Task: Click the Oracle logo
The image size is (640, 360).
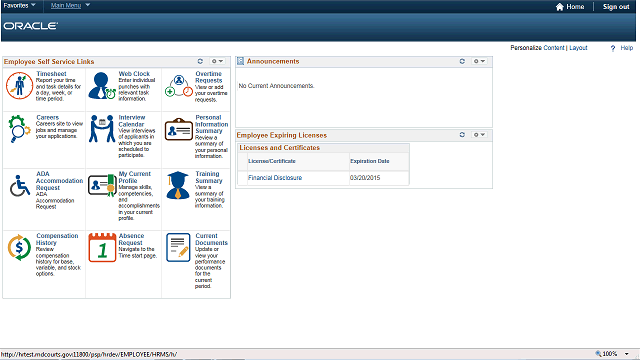Action: point(31,26)
